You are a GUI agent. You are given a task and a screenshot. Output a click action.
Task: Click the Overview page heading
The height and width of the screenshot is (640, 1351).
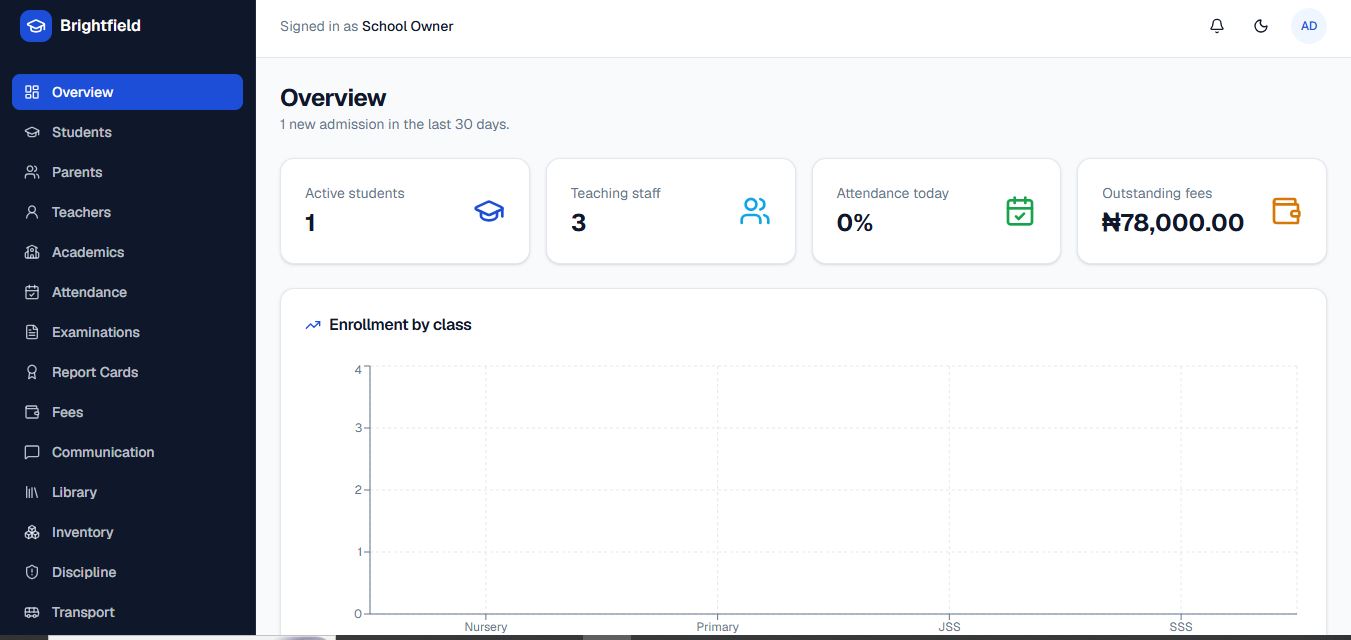(333, 98)
